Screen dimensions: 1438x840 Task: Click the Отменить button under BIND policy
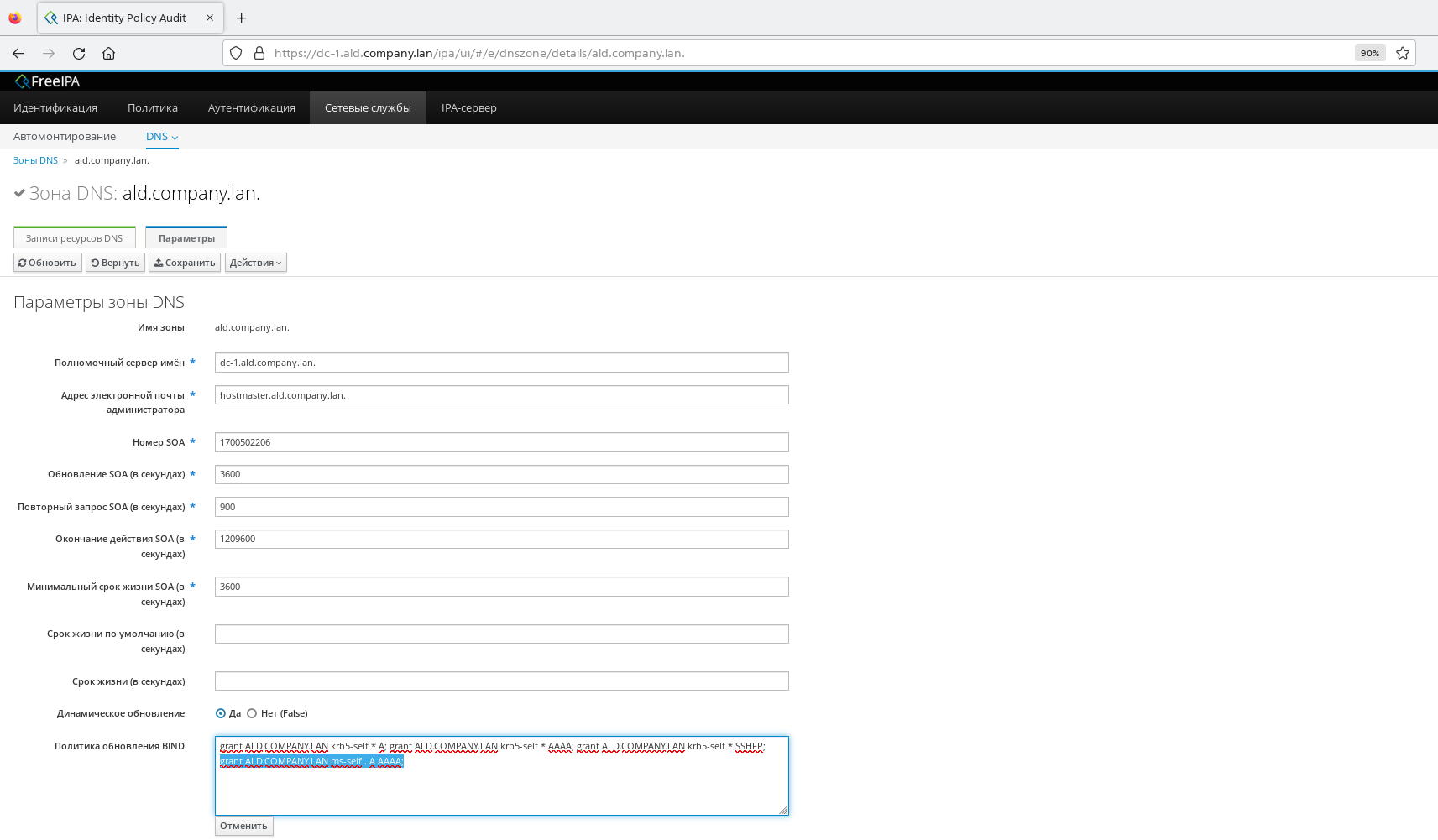(x=243, y=826)
